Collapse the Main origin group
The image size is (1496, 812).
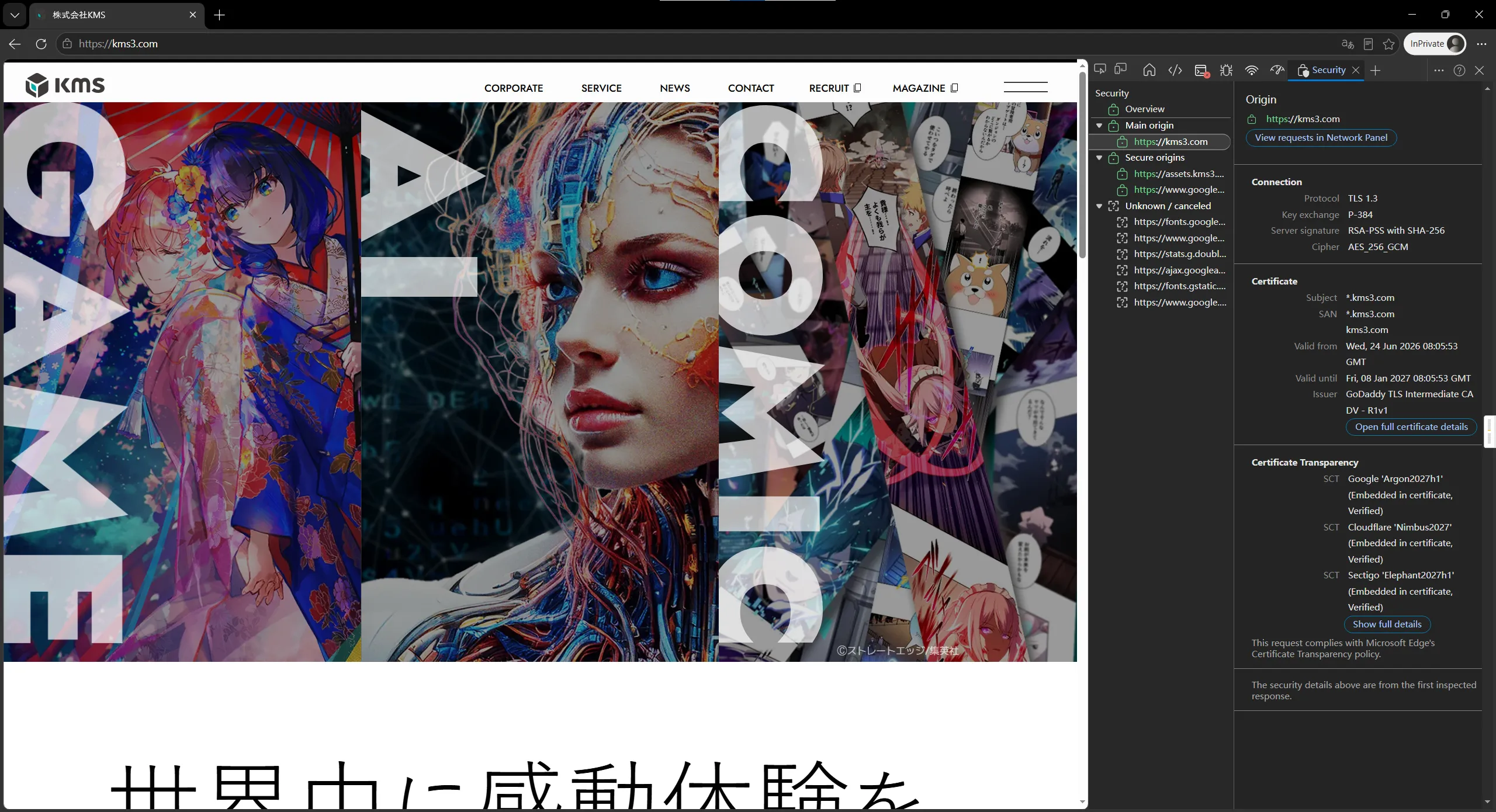(1099, 126)
